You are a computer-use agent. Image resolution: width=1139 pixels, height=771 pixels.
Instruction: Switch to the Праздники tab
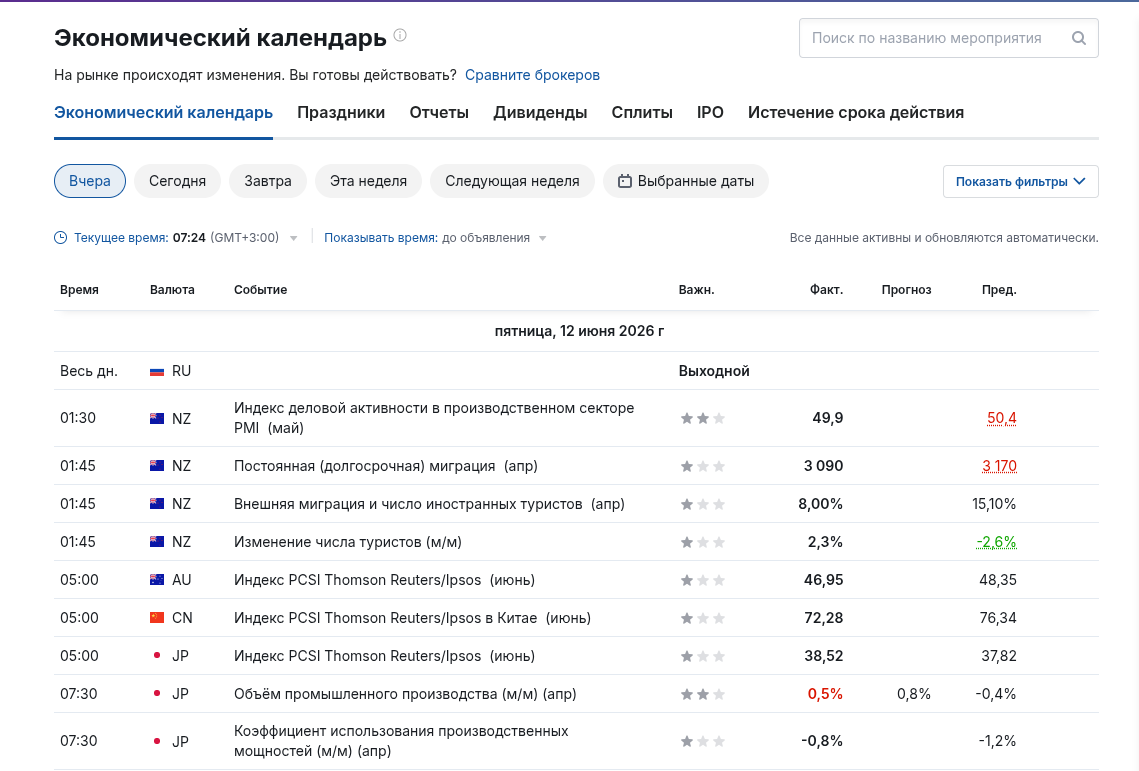(x=341, y=113)
